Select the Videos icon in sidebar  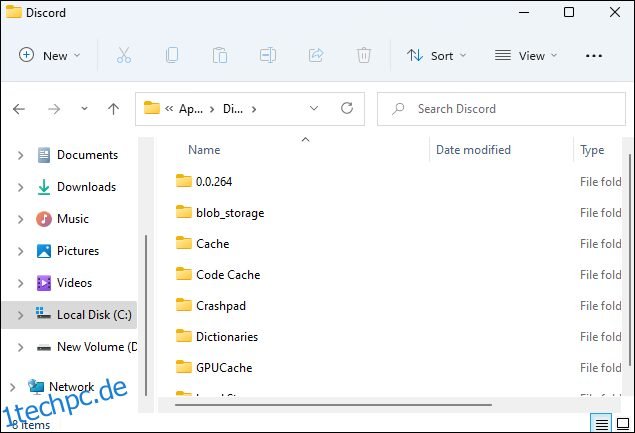(x=44, y=283)
